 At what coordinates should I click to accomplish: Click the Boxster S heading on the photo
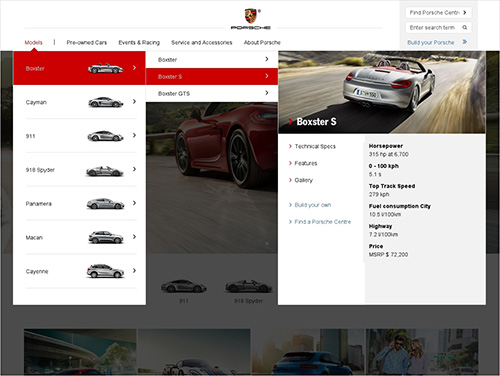point(316,122)
